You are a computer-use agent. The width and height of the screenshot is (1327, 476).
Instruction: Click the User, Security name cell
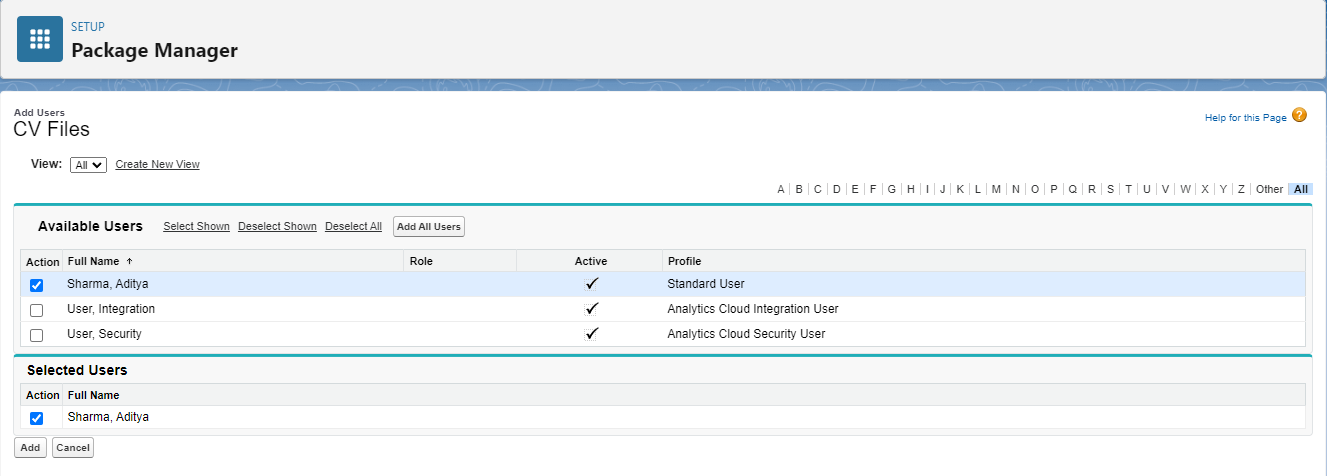[x=104, y=334]
